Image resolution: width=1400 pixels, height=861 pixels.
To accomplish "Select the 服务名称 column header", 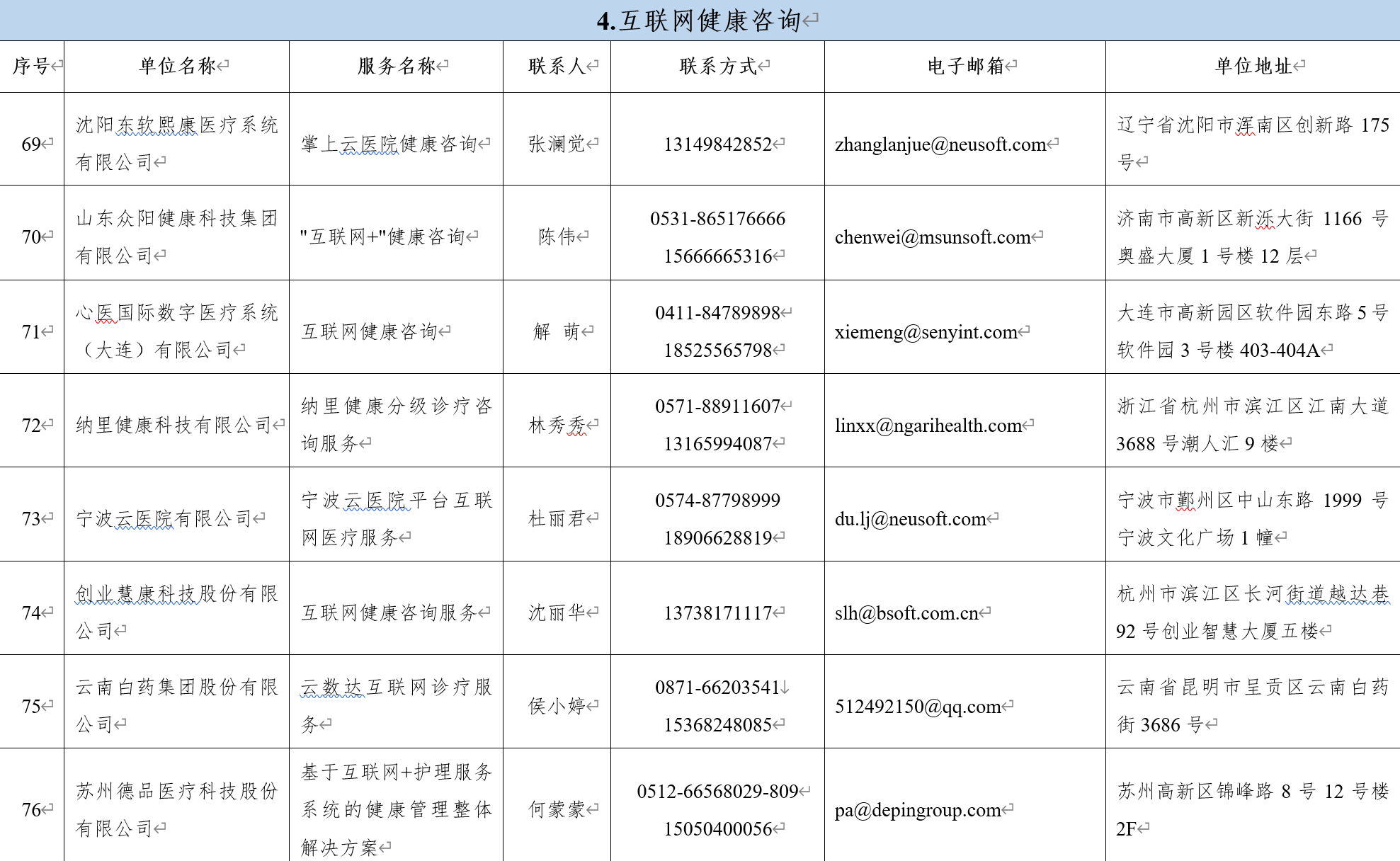I will point(397,66).
